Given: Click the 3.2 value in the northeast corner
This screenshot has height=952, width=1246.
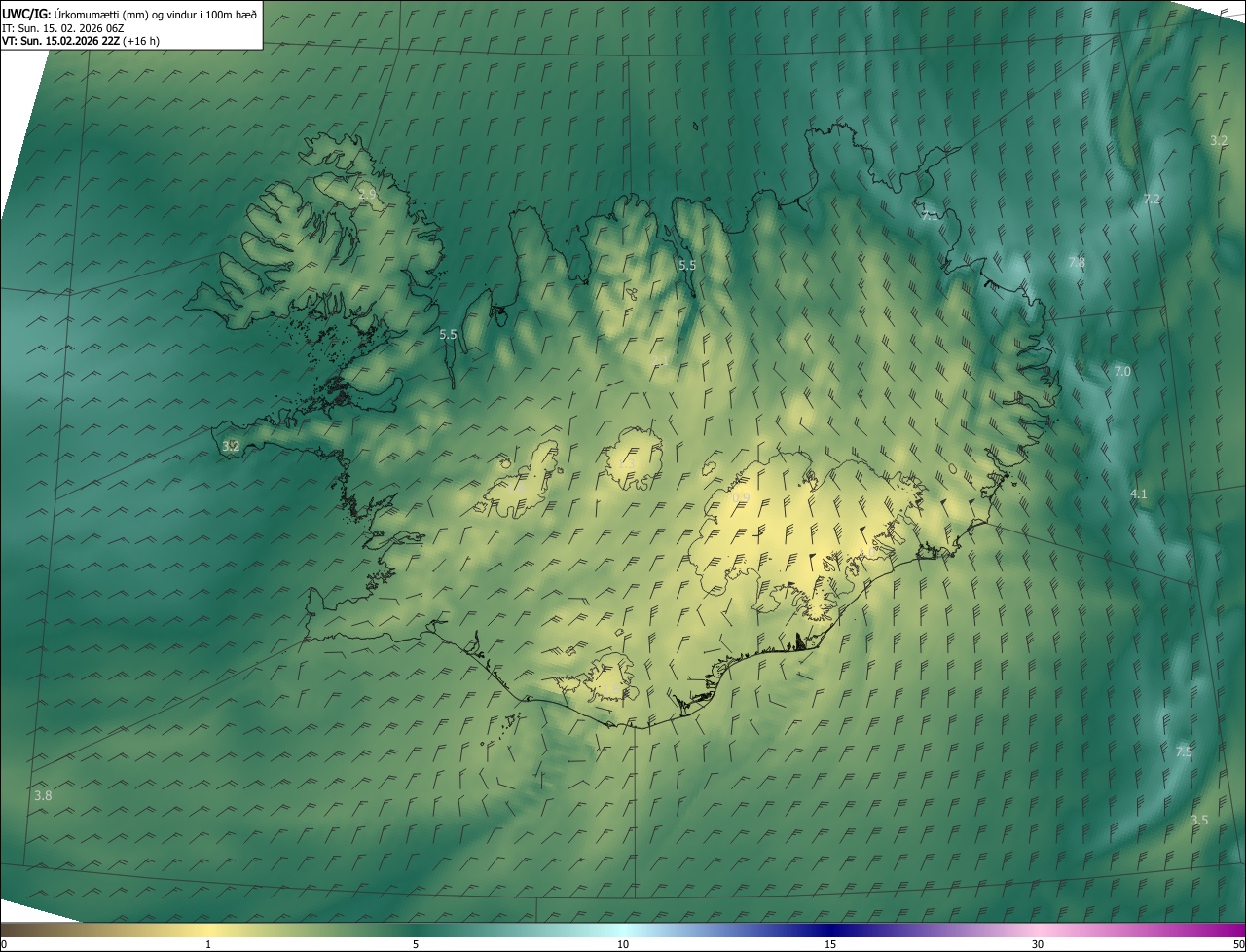Looking at the screenshot, I should pos(1219,140).
